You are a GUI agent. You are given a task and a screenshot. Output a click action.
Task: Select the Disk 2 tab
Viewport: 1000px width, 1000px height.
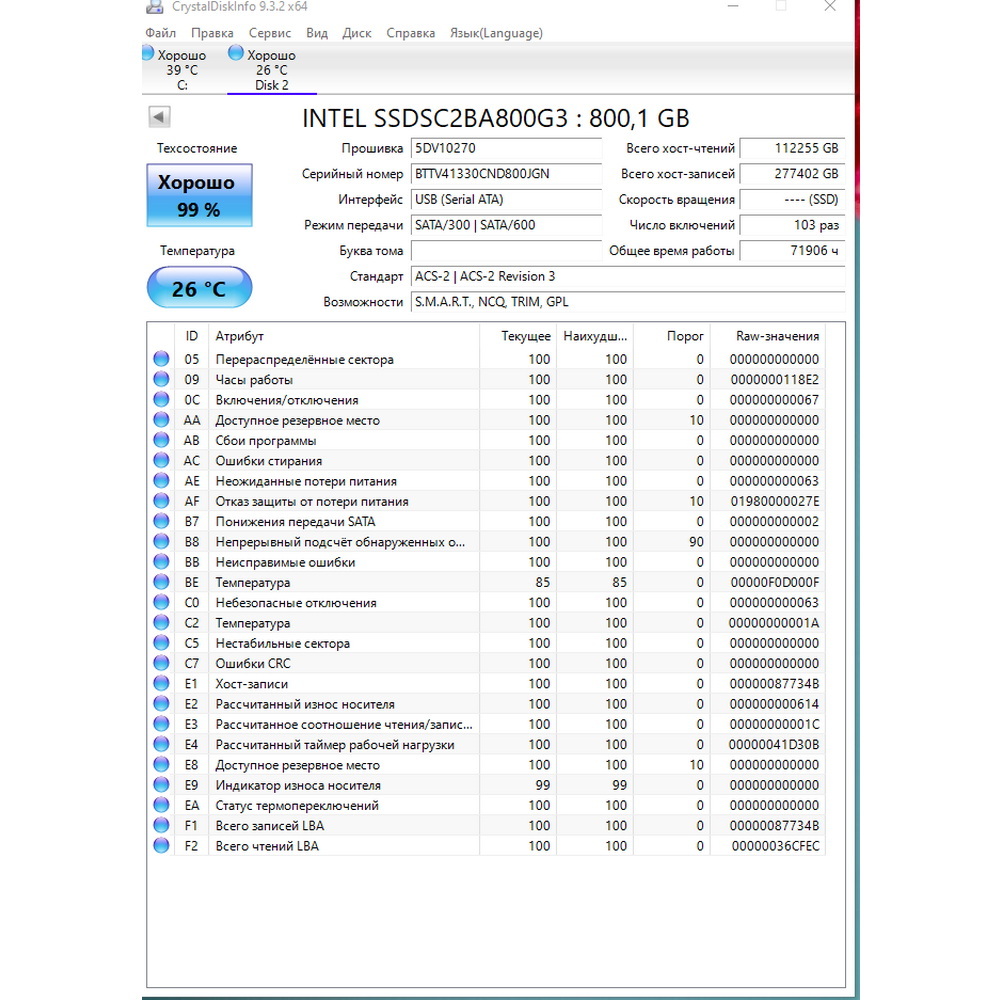pos(272,70)
